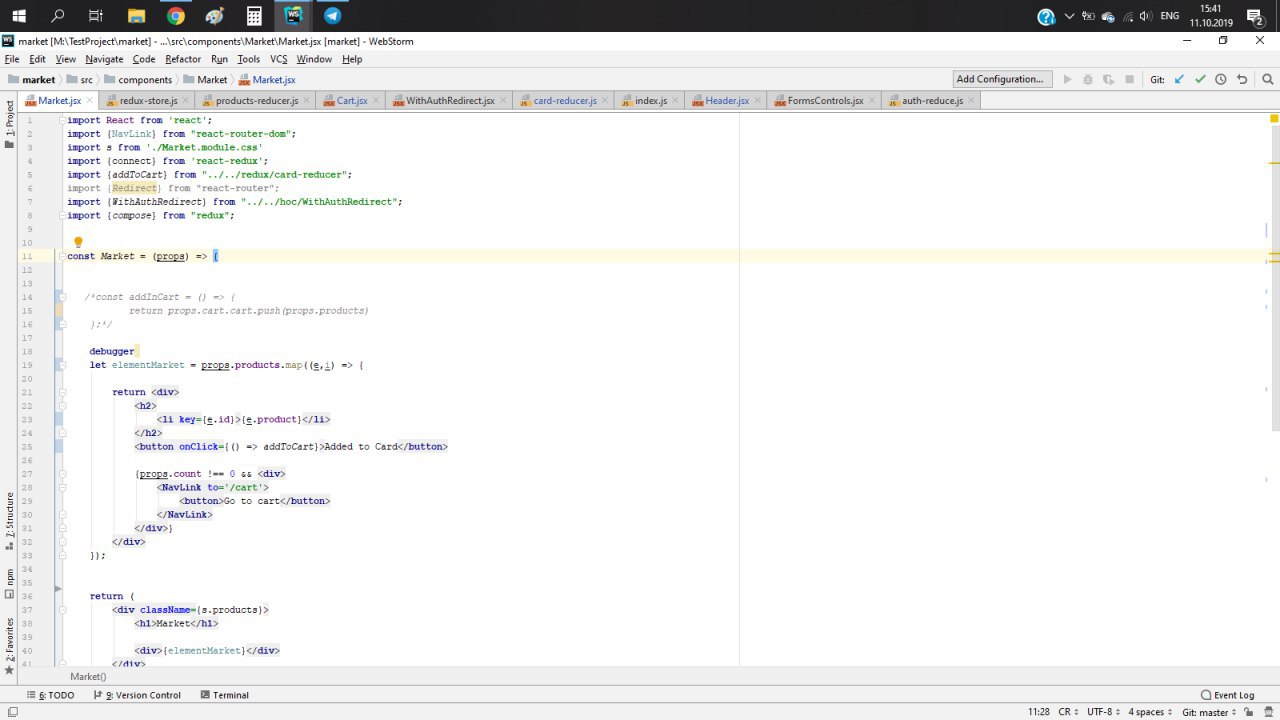Open Git history clock icon

click(1221, 79)
